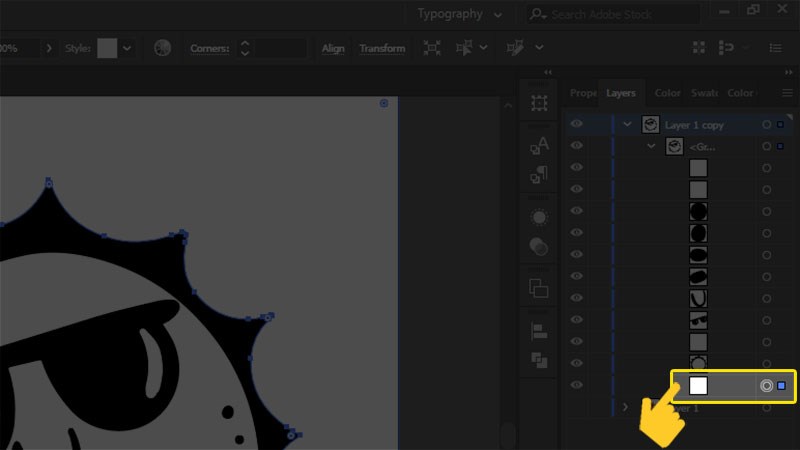
Task: Click blue selection square of white sublayer
Action: click(x=781, y=386)
